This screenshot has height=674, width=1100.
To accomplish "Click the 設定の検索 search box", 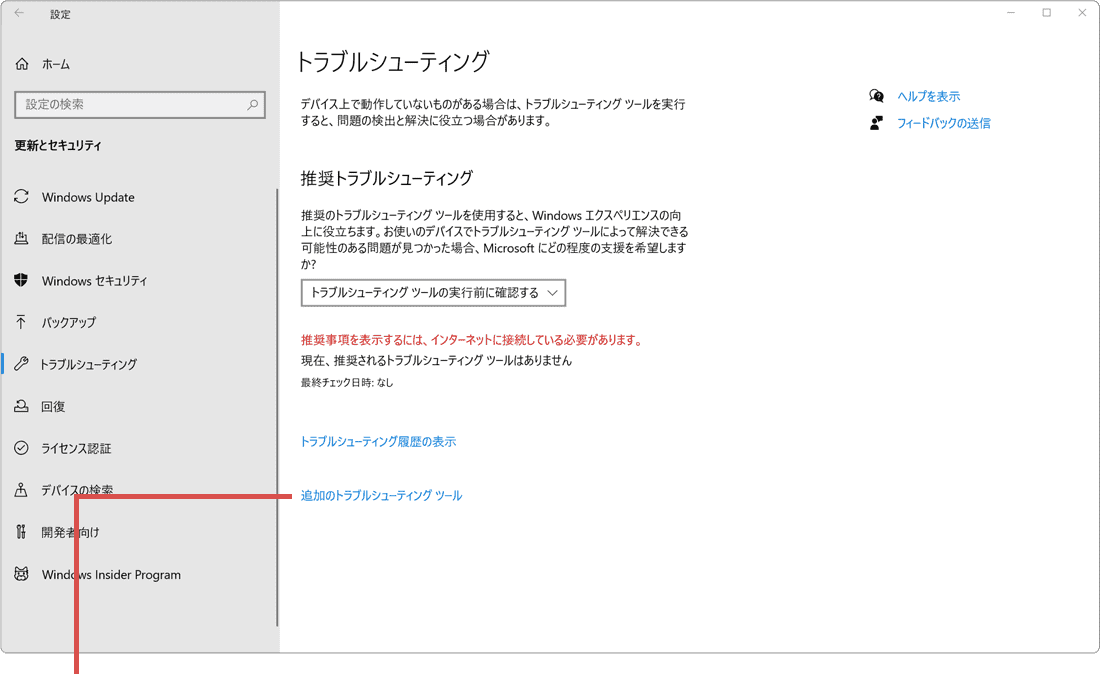I will pos(140,104).
